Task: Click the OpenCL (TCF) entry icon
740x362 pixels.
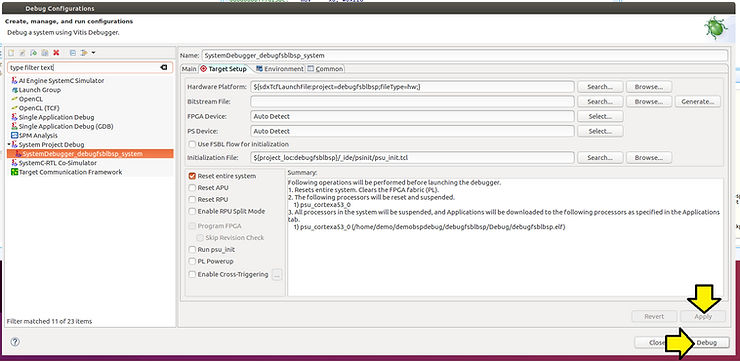Action: tap(15, 108)
